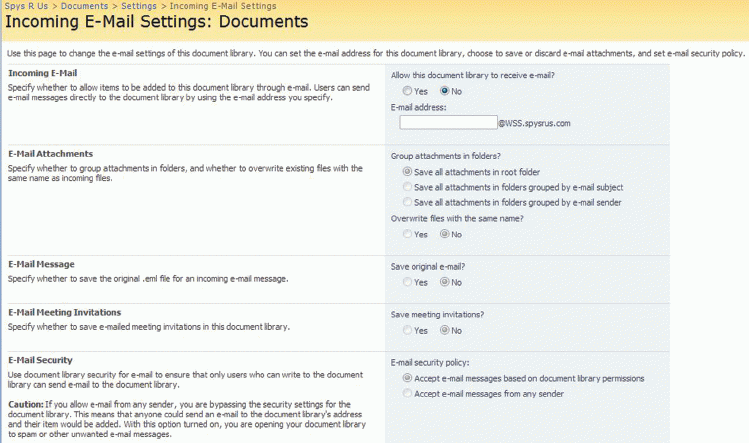The width and height of the screenshot is (749, 443).
Task: Choose Save all attachments in root folder
Action: [x=407, y=172]
